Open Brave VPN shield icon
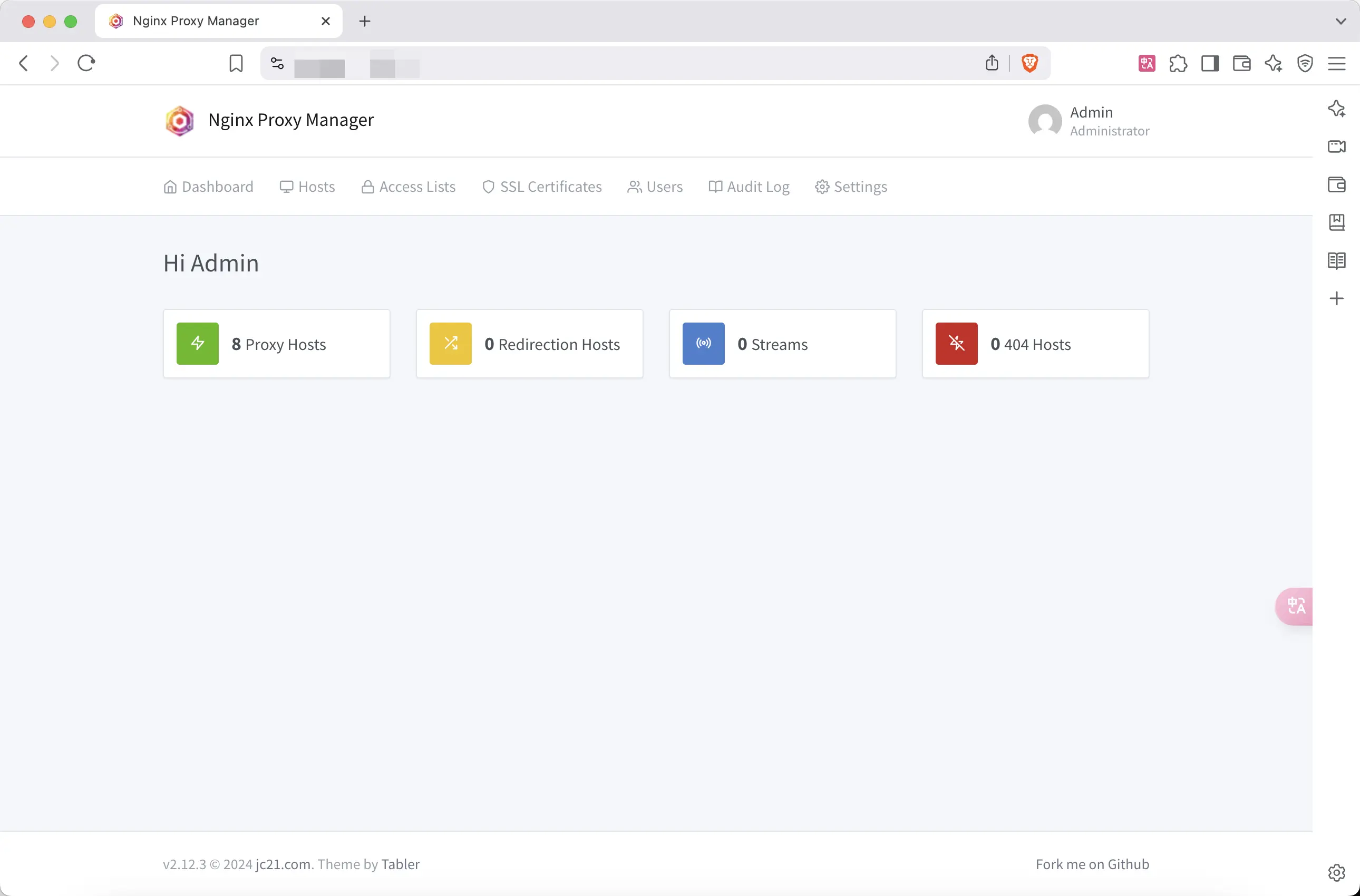Screen dimensions: 1360x896 (1305, 63)
